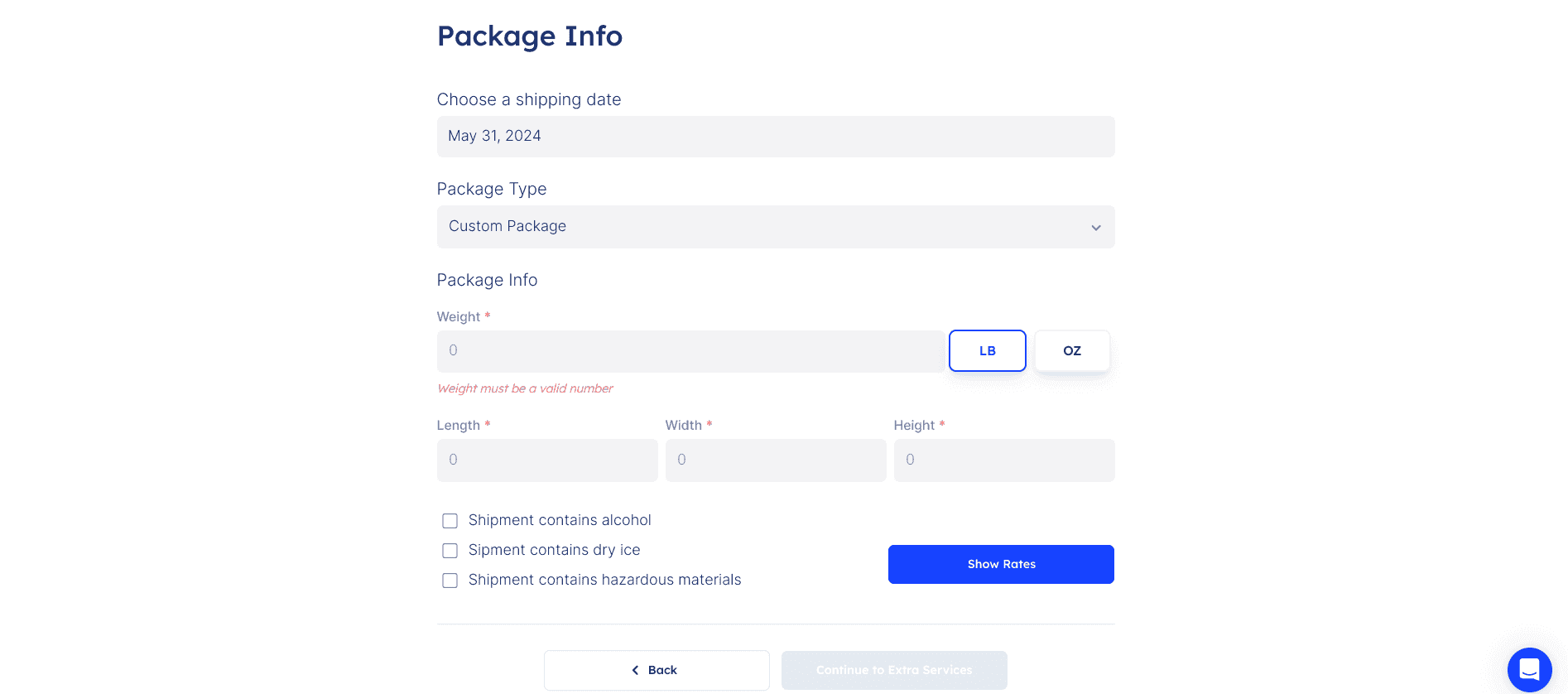Viewport: 1568px width, 694px height.
Task: Click the Show Rates button
Action: pos(1001,564)
